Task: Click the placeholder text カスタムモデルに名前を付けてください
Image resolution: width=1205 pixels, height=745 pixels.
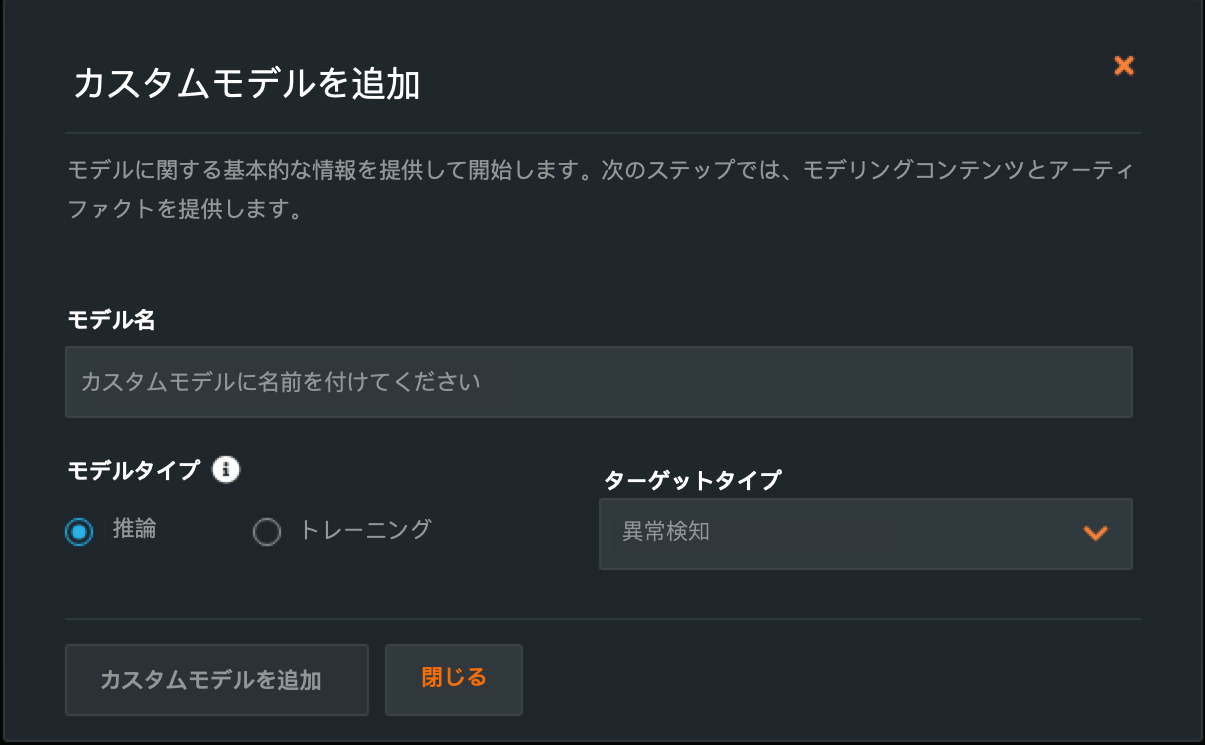Action: (x=281, y=381)
